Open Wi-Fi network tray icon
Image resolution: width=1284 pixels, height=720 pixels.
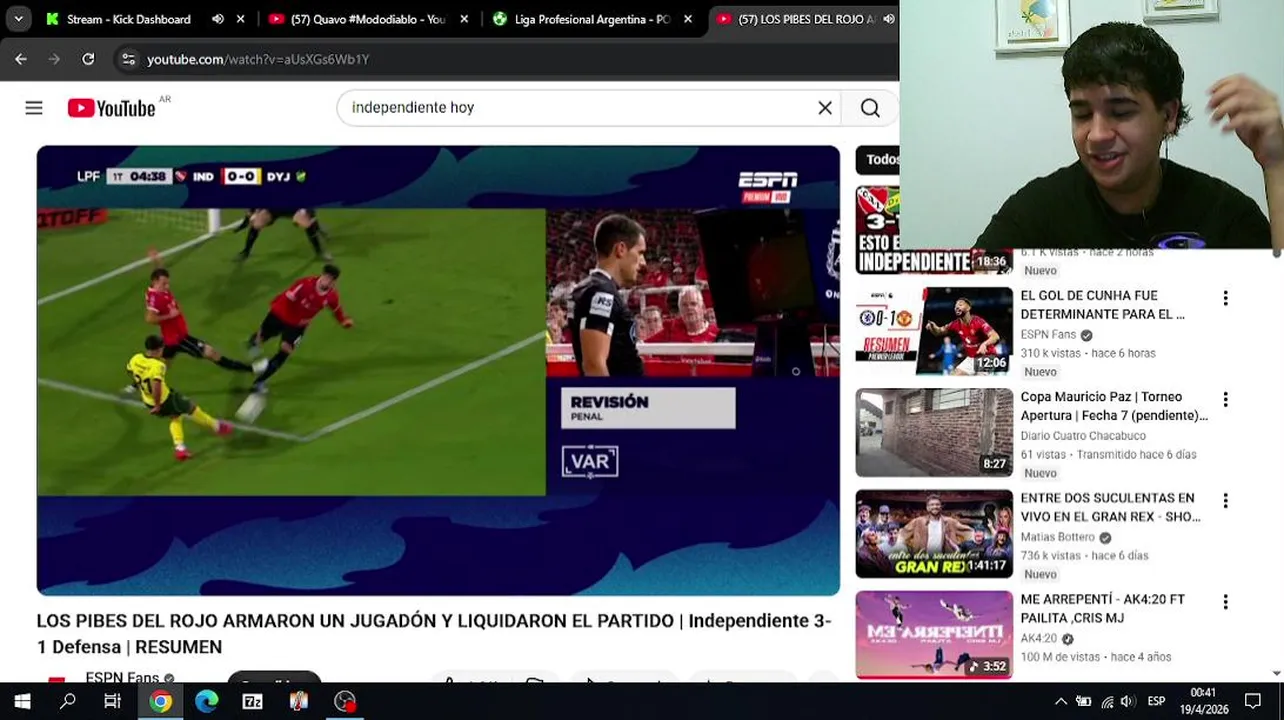[1106, 701]
